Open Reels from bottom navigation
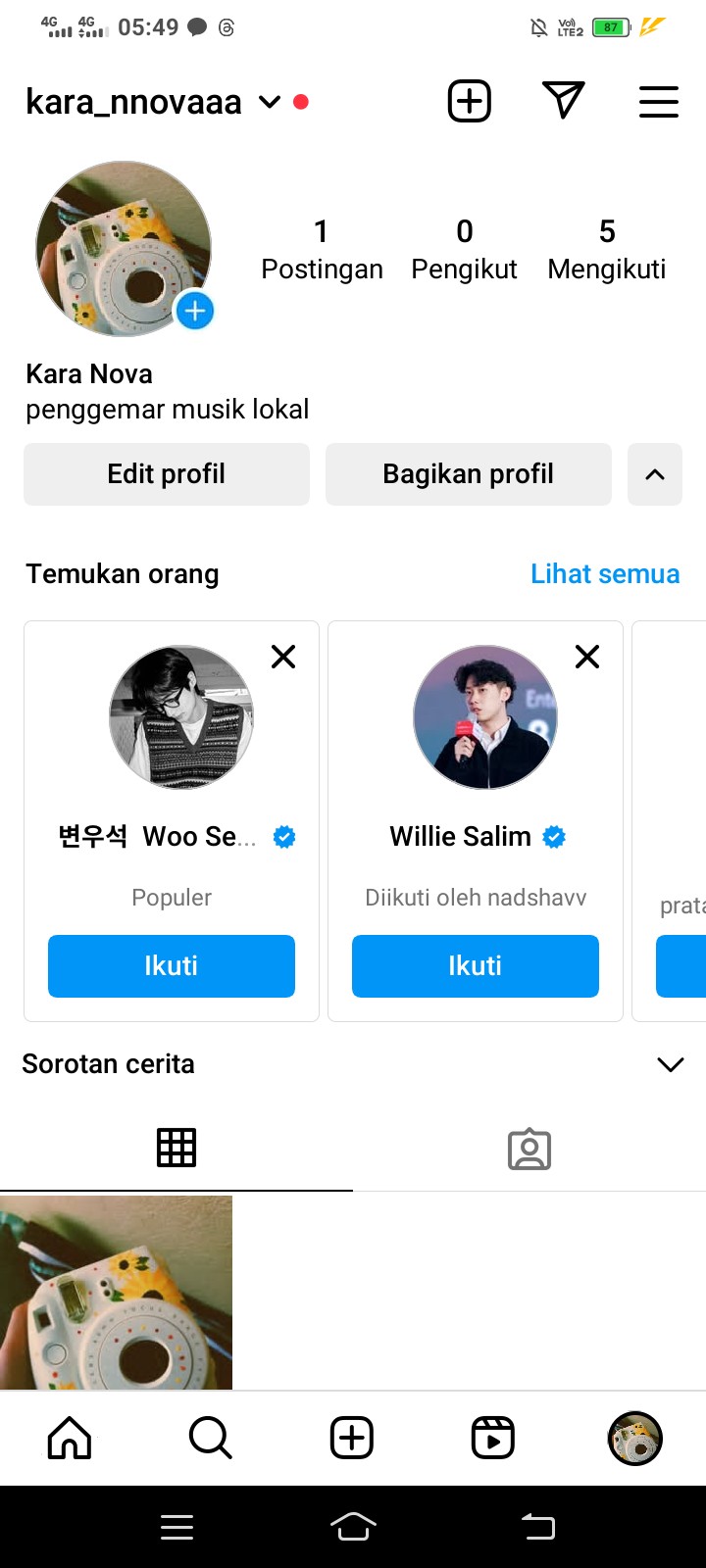 tap(493, 1438)
